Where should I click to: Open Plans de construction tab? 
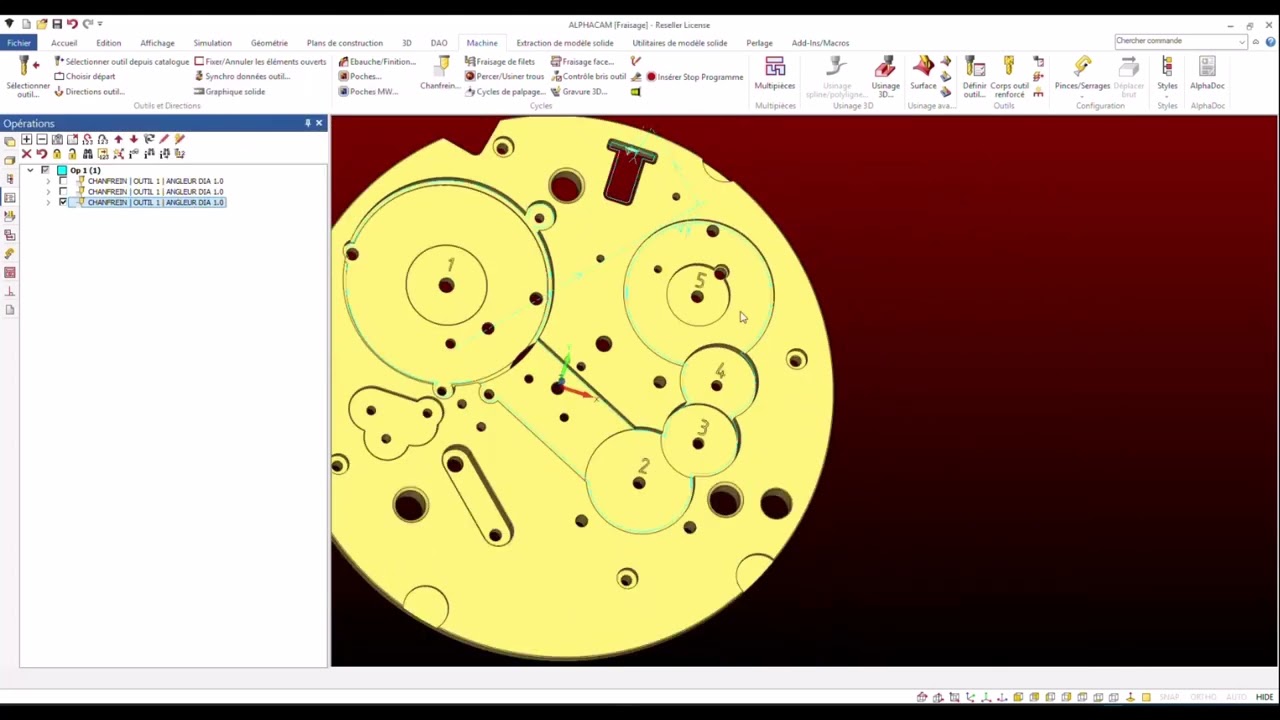tap(345, 43)
